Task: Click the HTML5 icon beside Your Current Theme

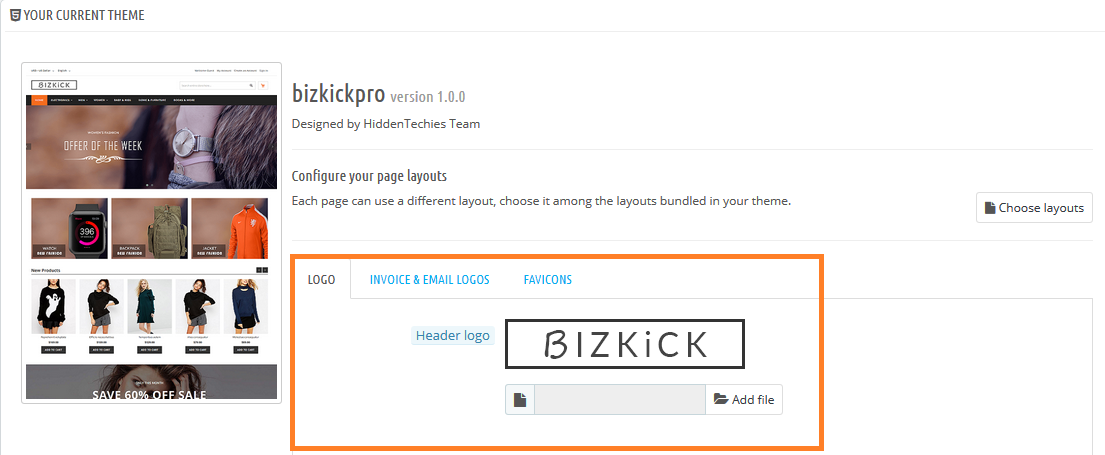Action: [15, 15]
